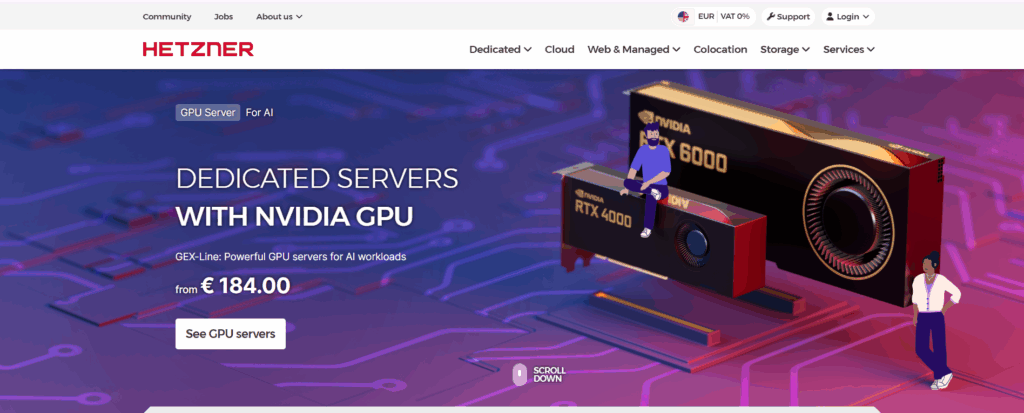Go to the Cloud page
The width and height of the screenshot is (1024, 413).
point(560,49)
